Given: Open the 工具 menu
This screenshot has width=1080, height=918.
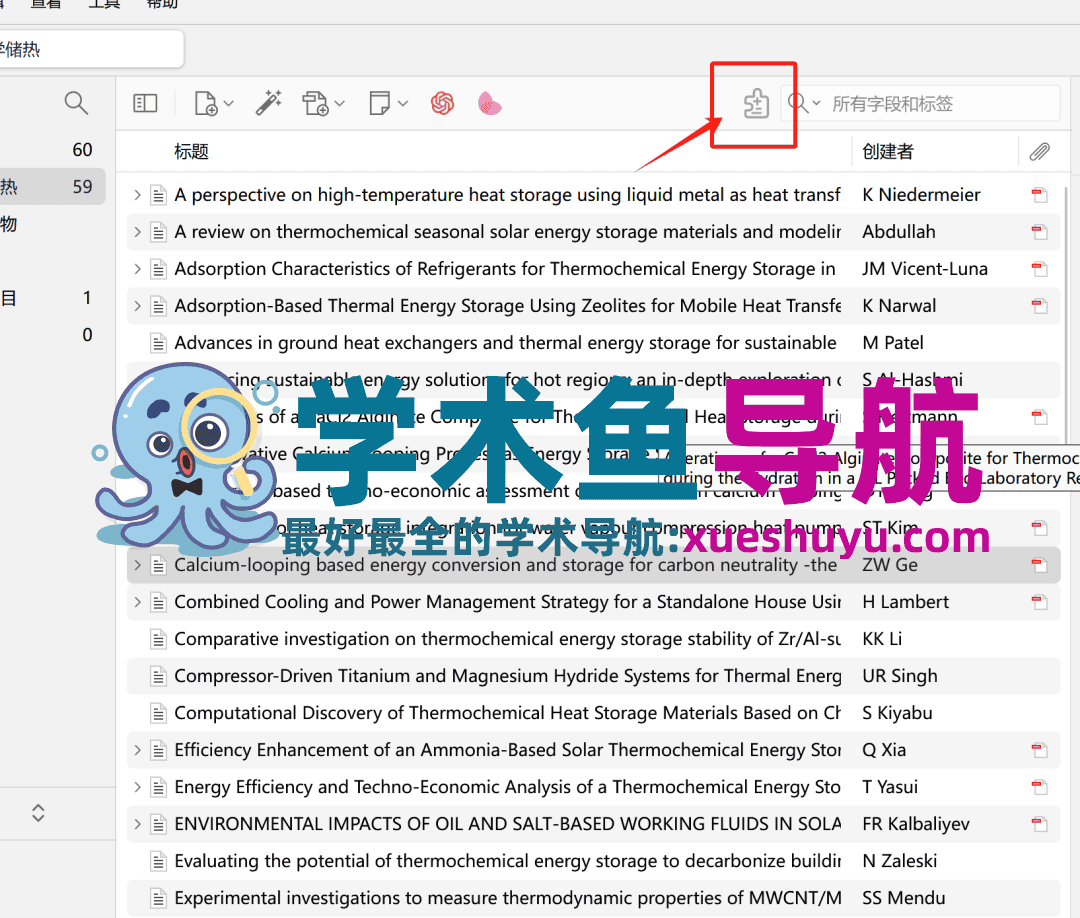Looking at the screenshot, I should [x=104, y=5].
